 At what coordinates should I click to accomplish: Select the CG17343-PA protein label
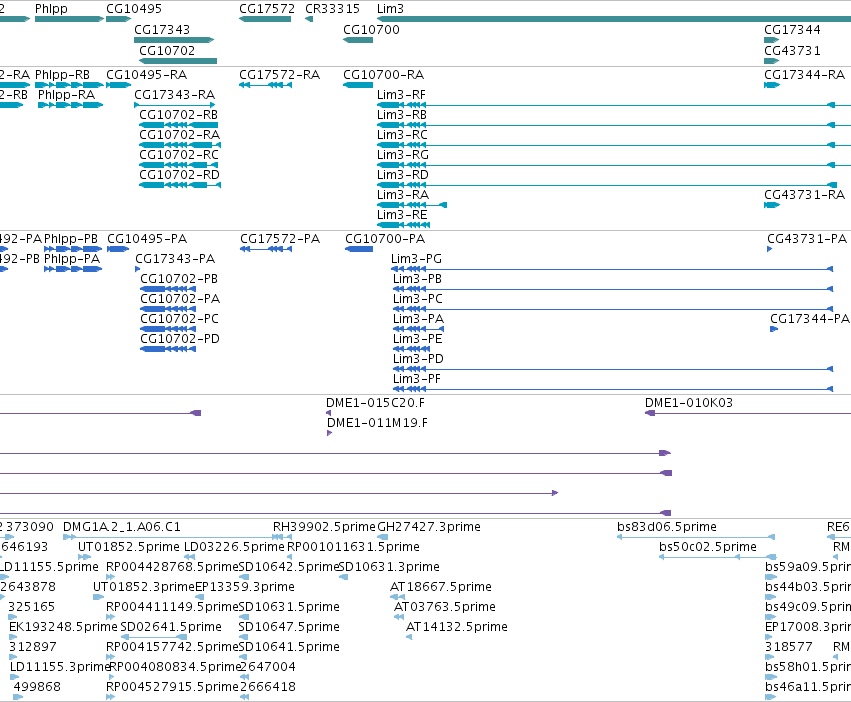(175, 259)
